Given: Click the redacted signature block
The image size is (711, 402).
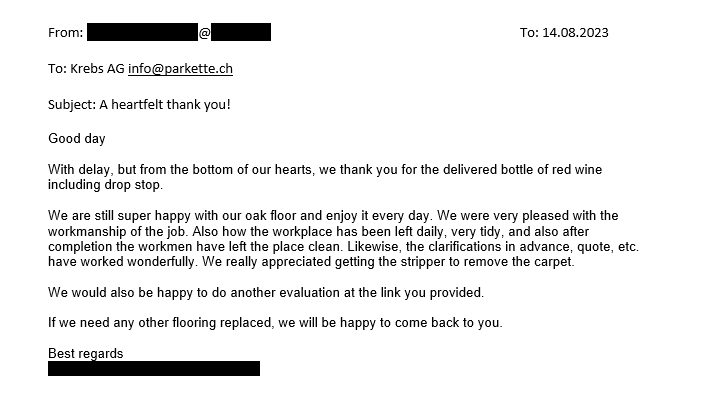Looking at the screenshot, I should [154, 368].
